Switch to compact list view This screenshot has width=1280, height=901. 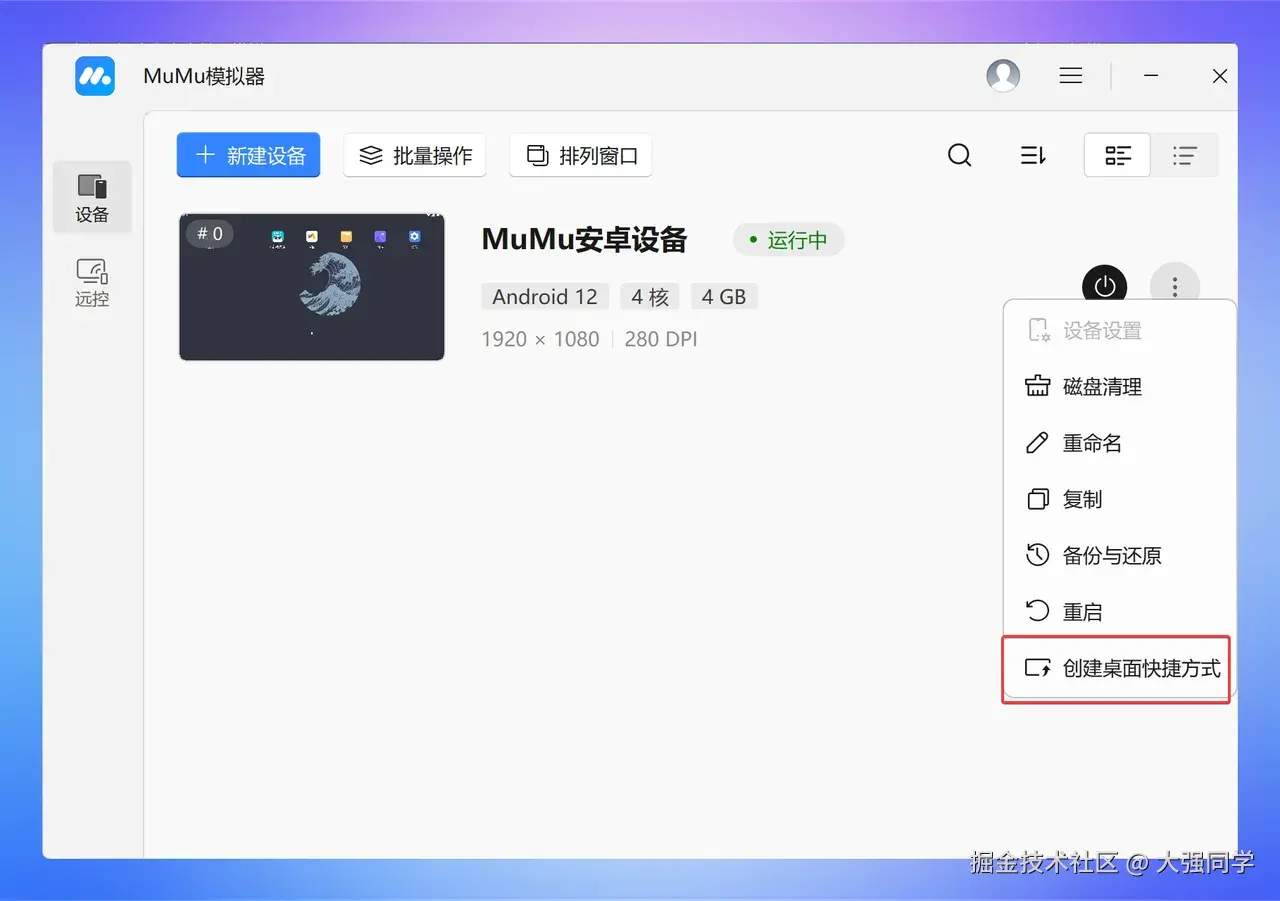1185,155
